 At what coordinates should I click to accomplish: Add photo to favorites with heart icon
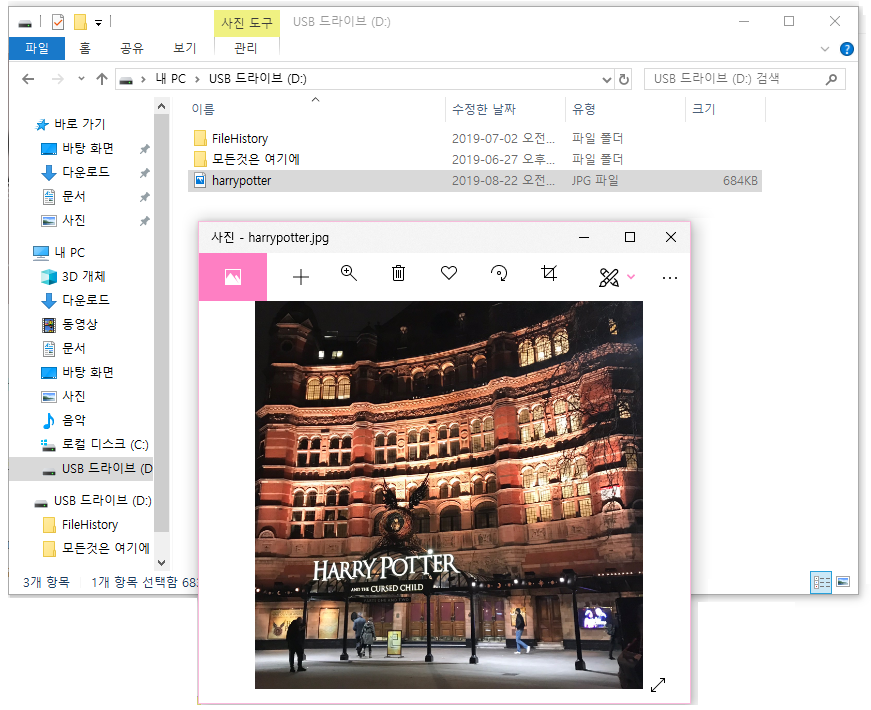[x=449, y=273]
